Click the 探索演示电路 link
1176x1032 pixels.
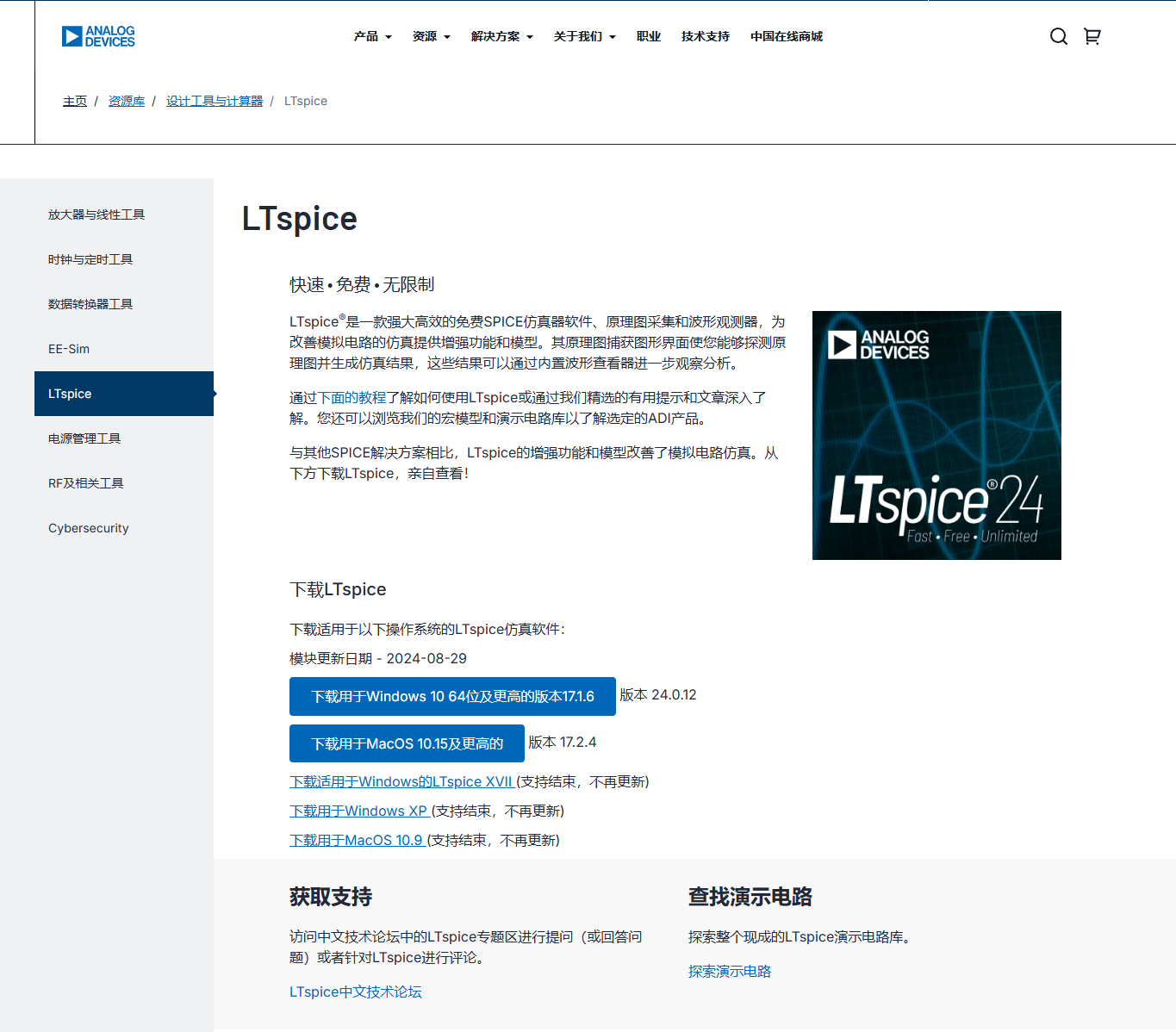[729, 971]
